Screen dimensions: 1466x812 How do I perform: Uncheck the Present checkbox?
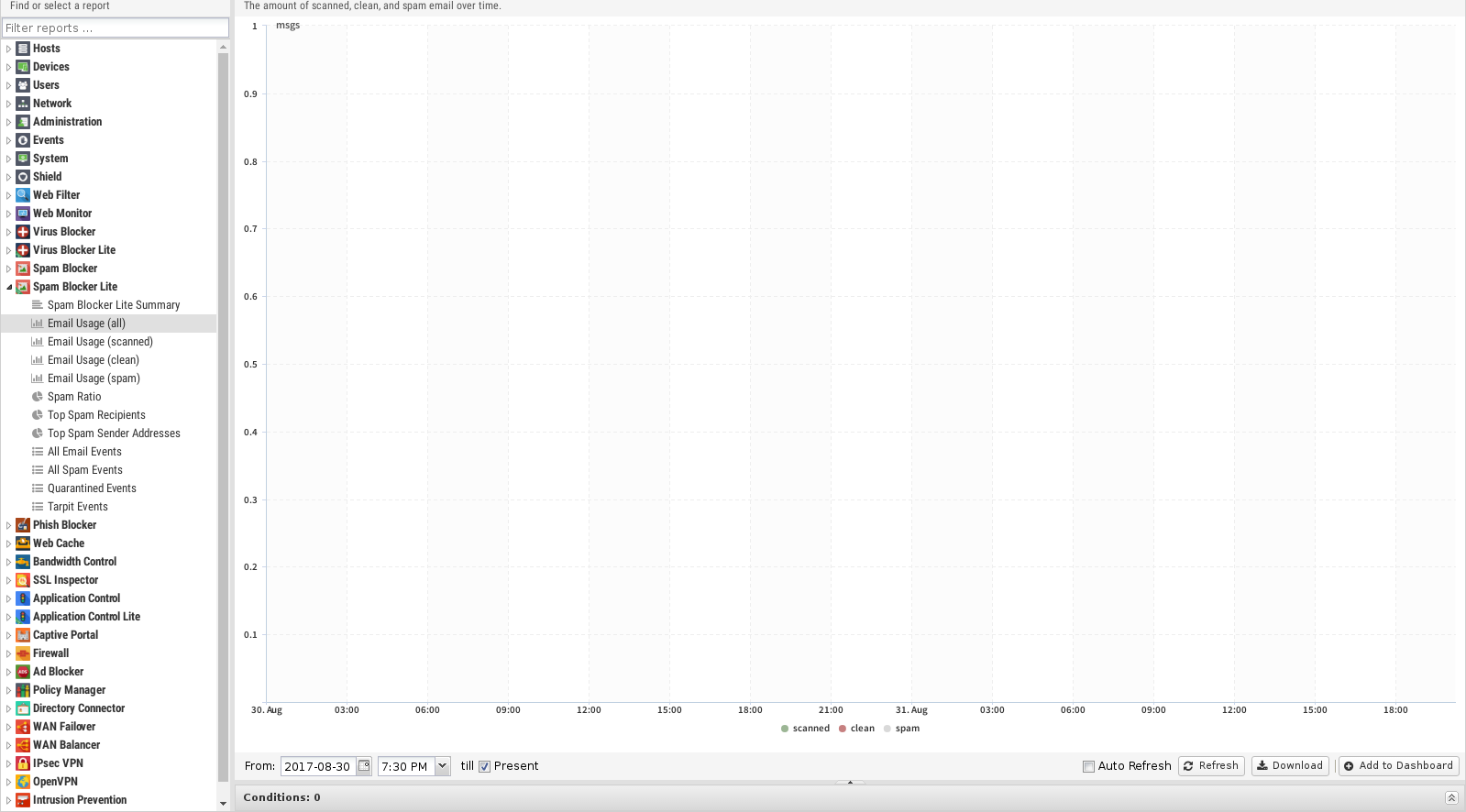(x=485, y=766)
